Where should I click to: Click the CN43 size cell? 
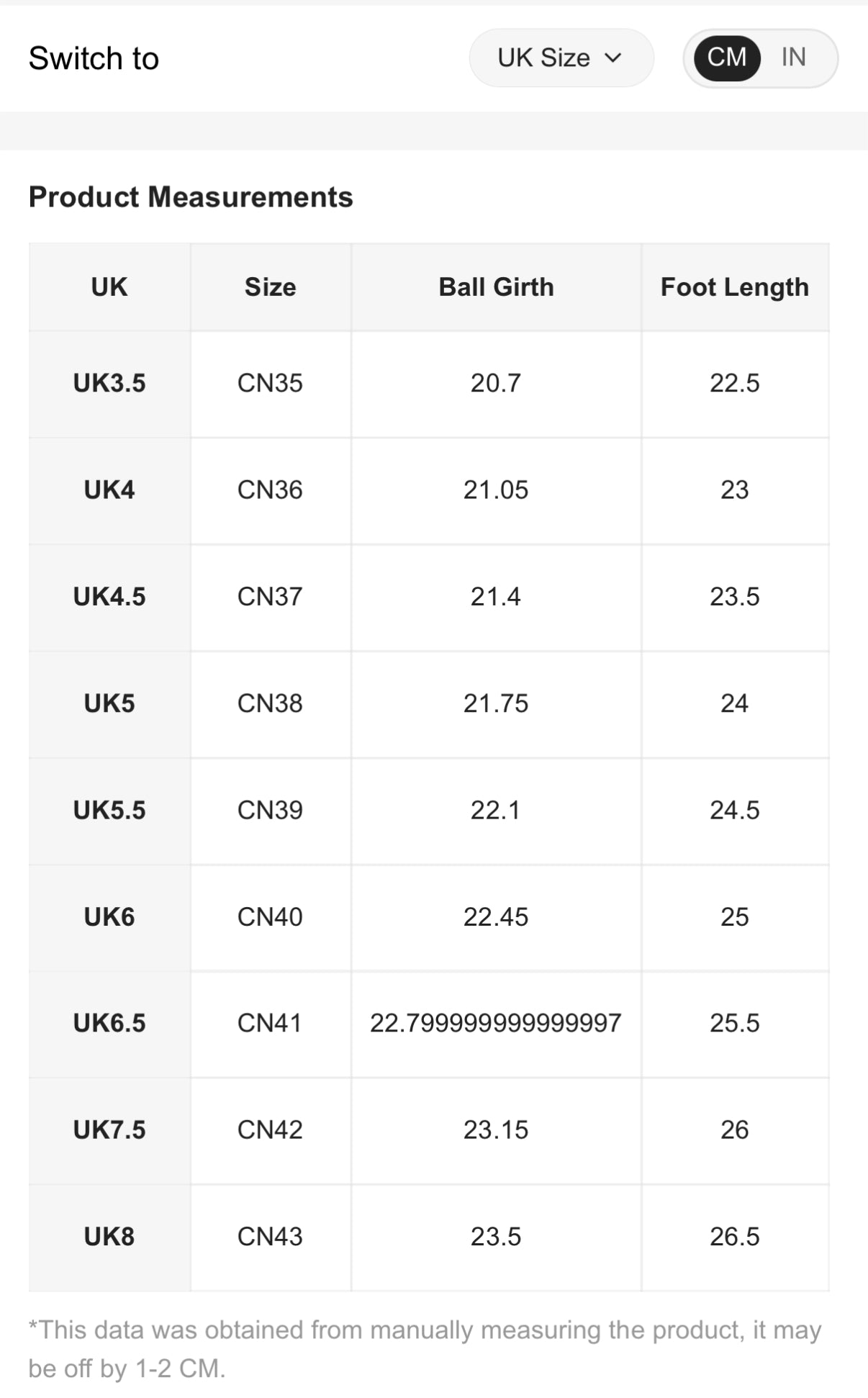270,1237
